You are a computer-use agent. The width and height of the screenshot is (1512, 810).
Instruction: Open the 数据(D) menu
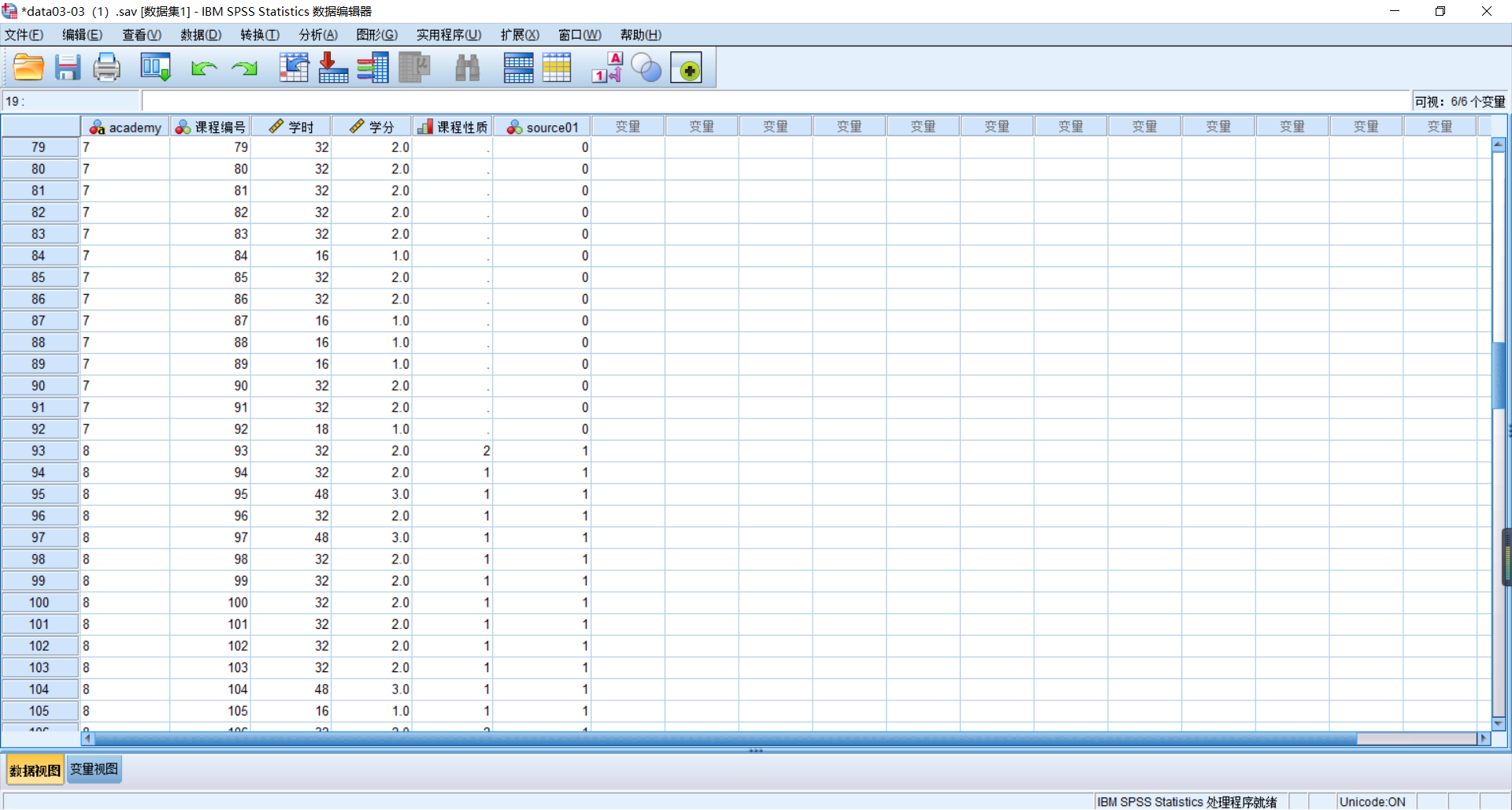tap(201, 35)
